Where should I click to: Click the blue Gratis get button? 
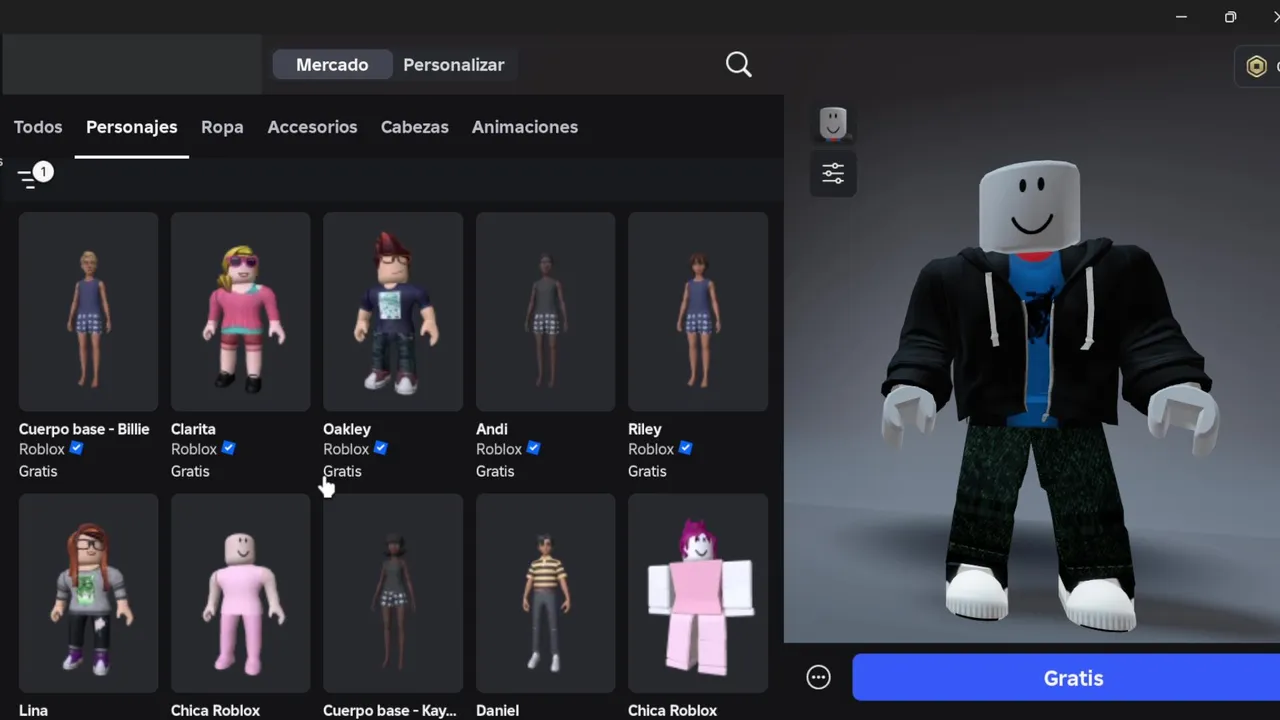tap(1066, 678)
